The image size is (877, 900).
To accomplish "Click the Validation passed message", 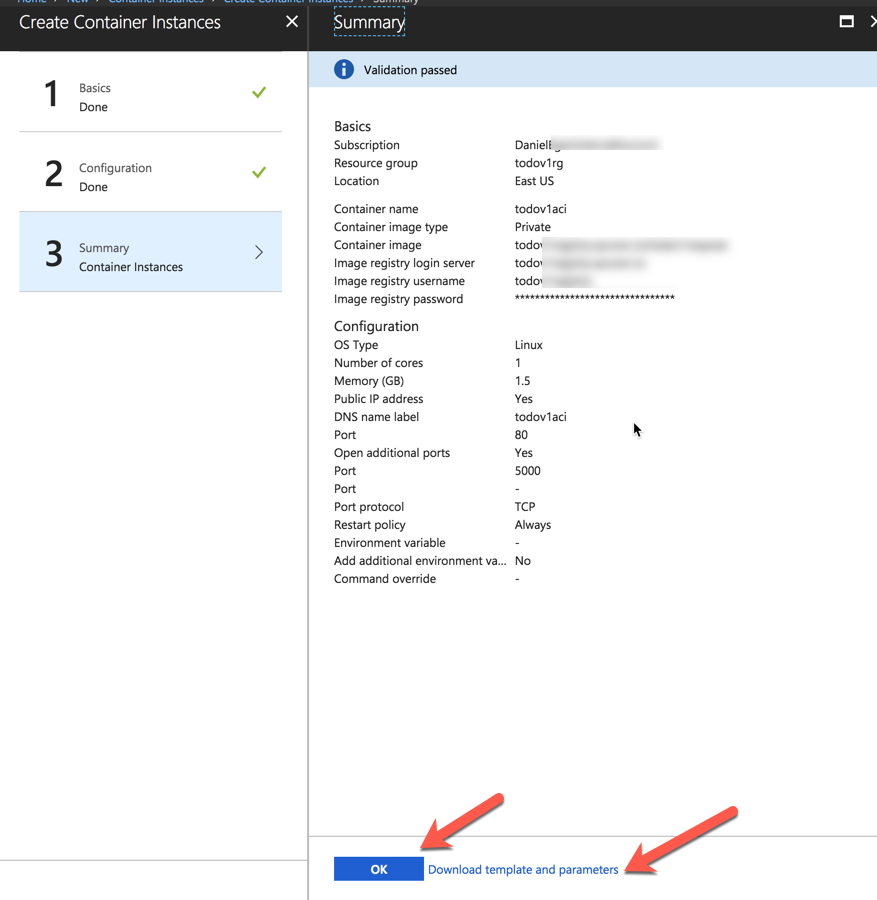I will coord(410,70).
